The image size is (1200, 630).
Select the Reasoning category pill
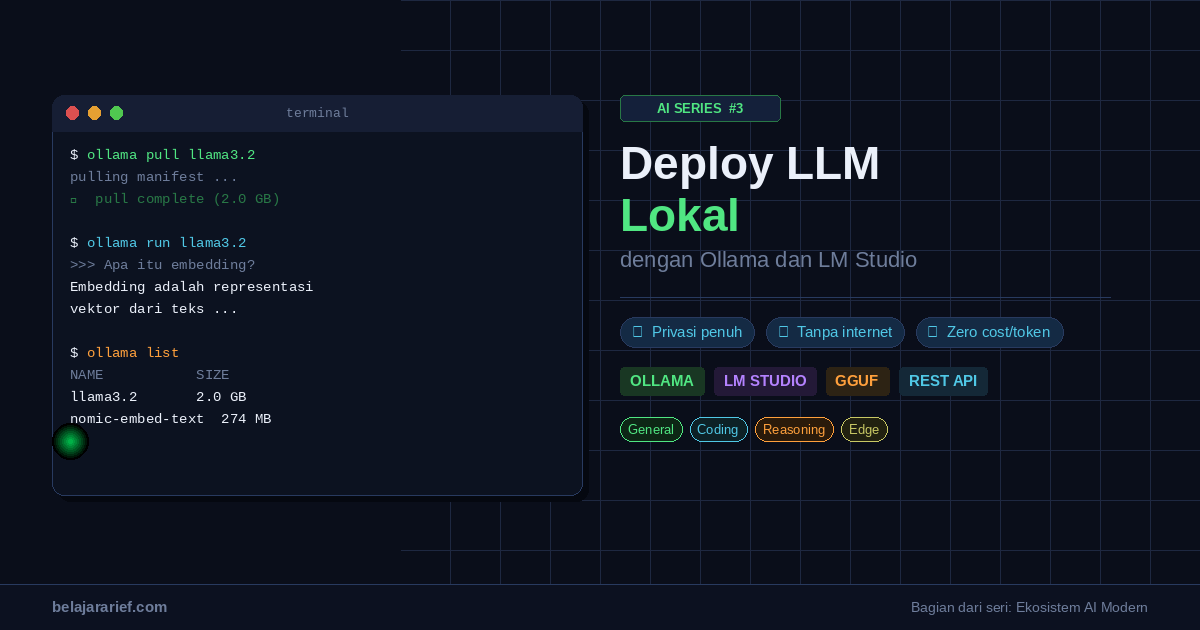794,430
